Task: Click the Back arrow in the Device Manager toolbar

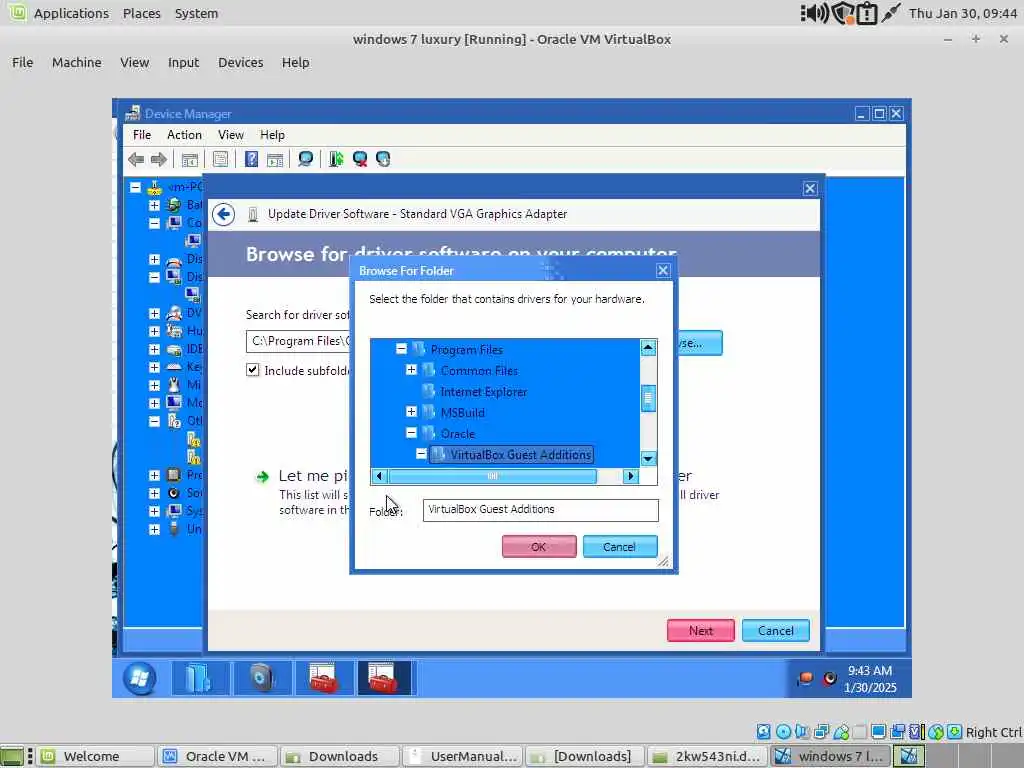Action: click(x=136, y=159)
